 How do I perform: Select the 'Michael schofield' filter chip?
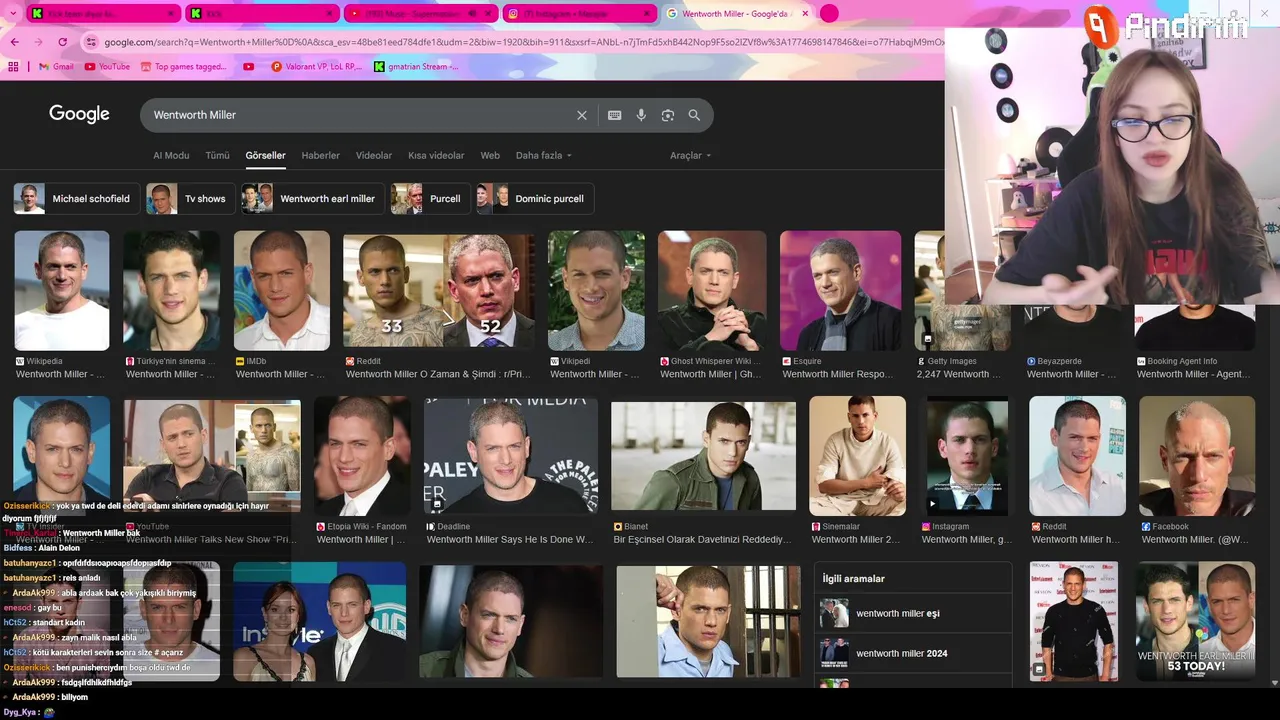pyautogui.click(x=75, y=199)
